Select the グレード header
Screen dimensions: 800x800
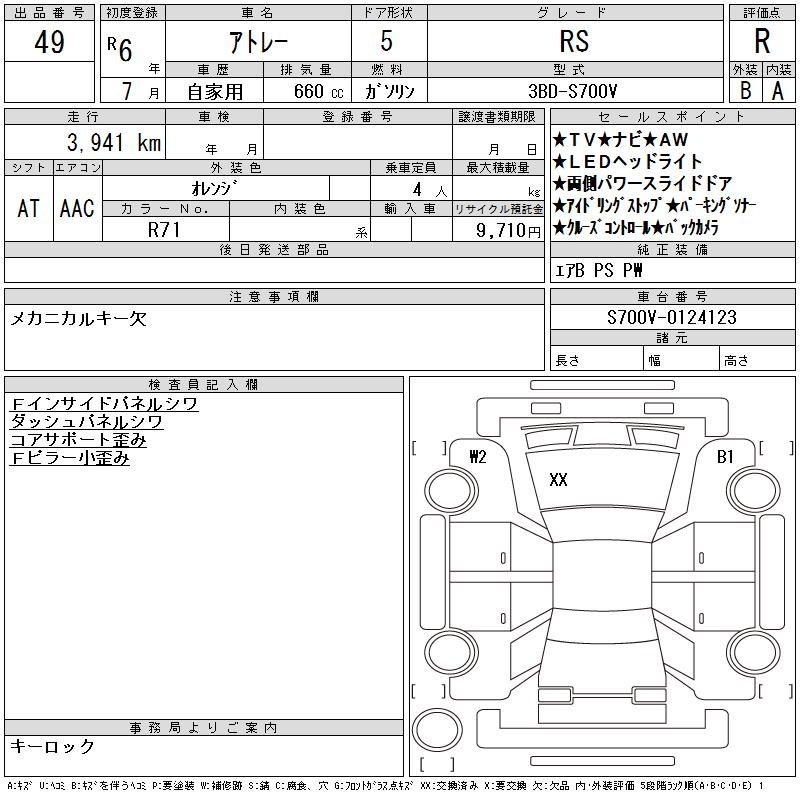click(575, 13)
